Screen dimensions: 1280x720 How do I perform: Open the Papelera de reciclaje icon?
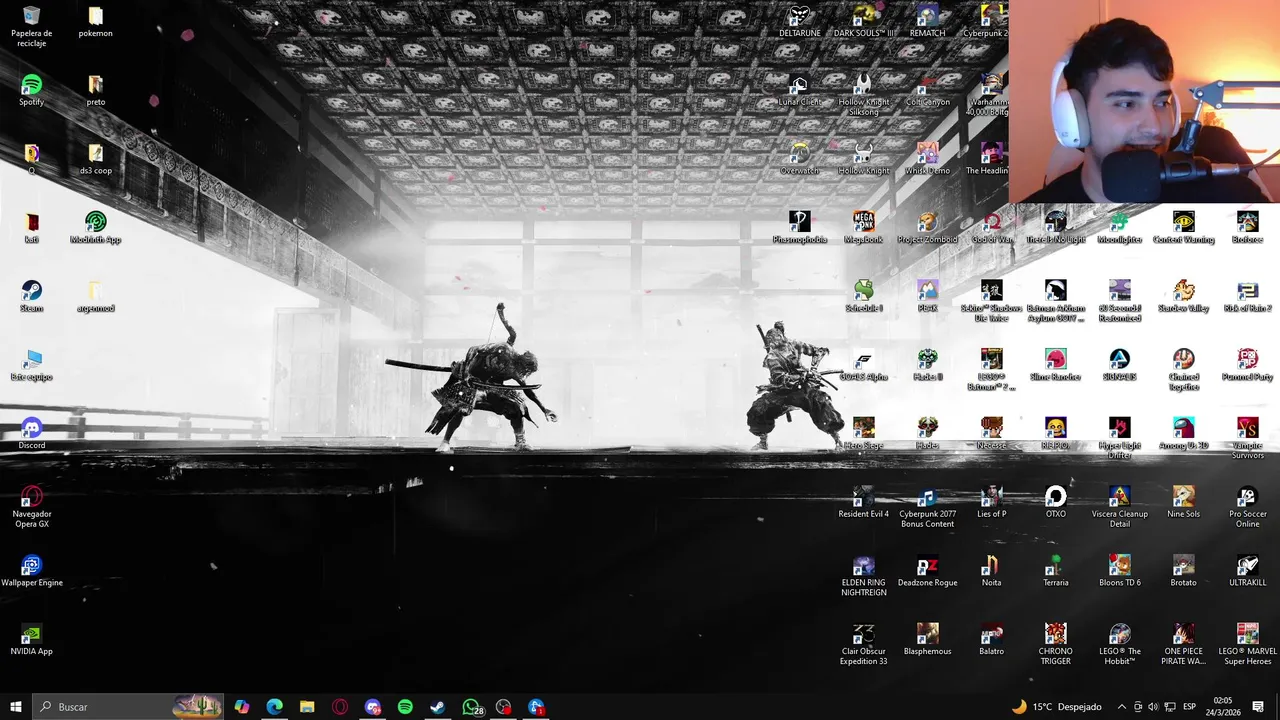[x=31, y=27]
